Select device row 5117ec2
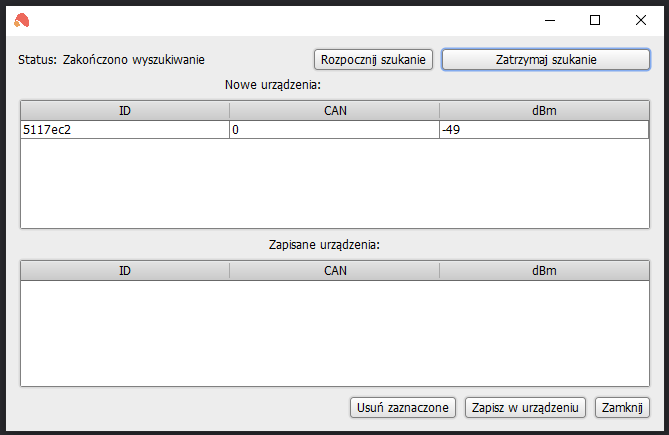This screenshot has height=435, width=669. tap(335, 130)
